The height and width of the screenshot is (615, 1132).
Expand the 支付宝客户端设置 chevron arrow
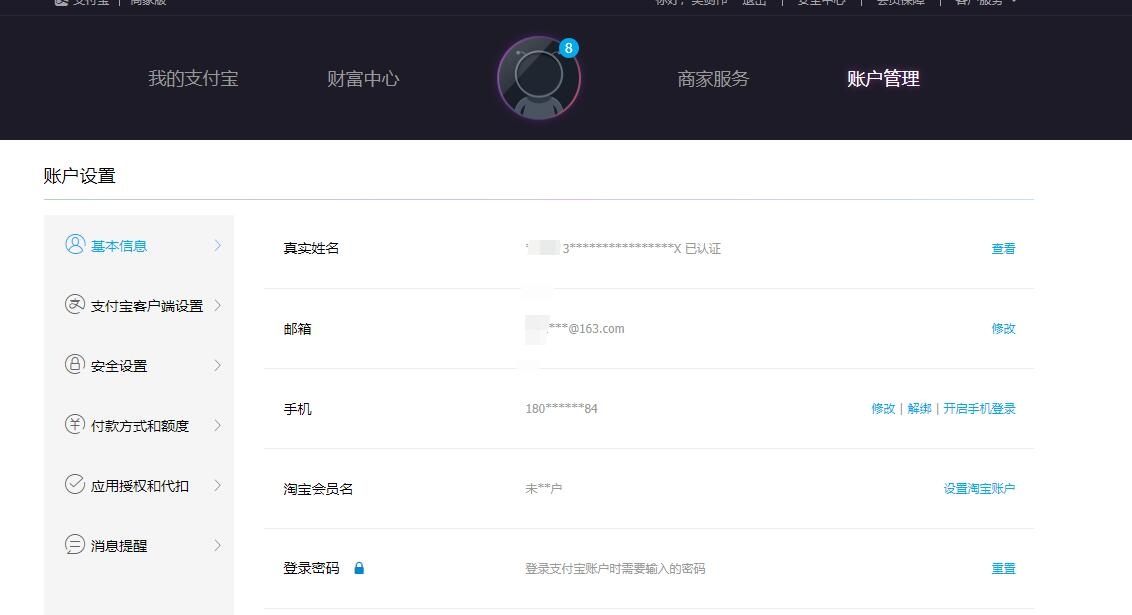(x=217, y=305)
